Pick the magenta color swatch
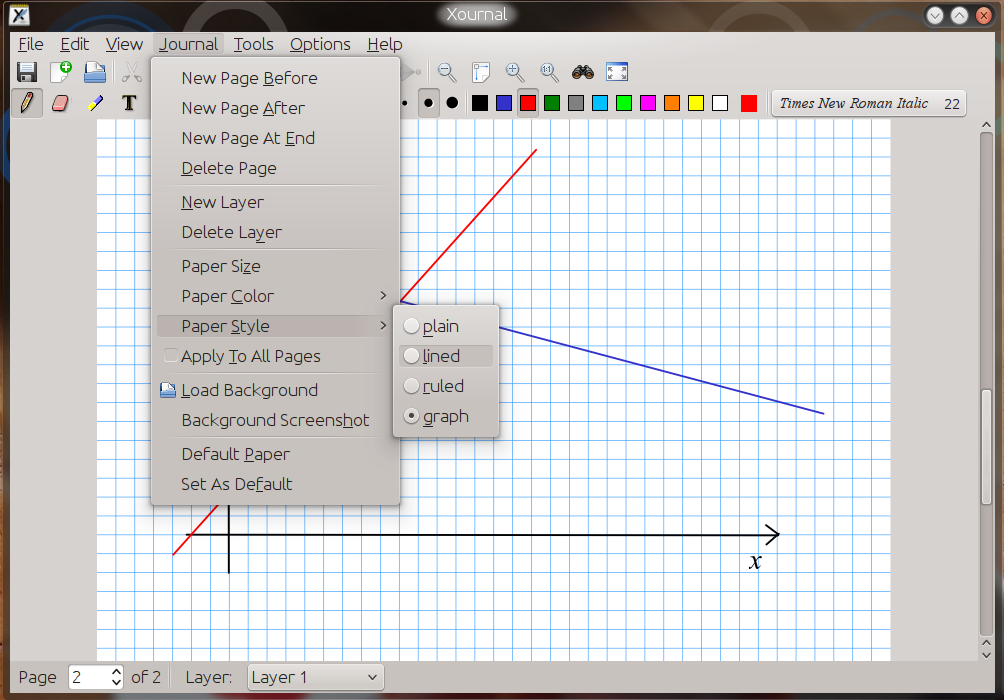 tap(648, 103)
